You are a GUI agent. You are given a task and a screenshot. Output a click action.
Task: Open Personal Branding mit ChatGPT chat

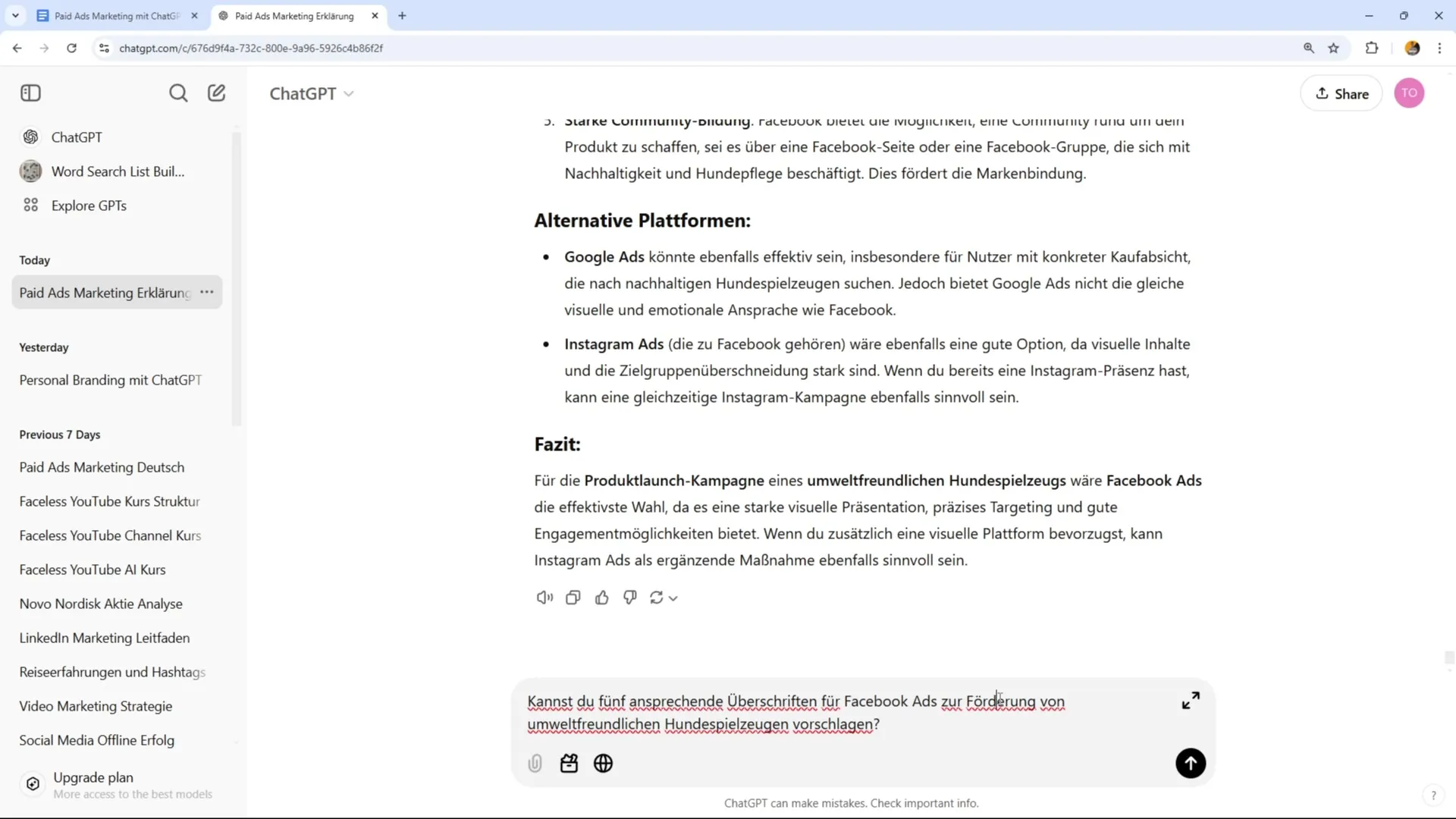click(x=111, y=380)
